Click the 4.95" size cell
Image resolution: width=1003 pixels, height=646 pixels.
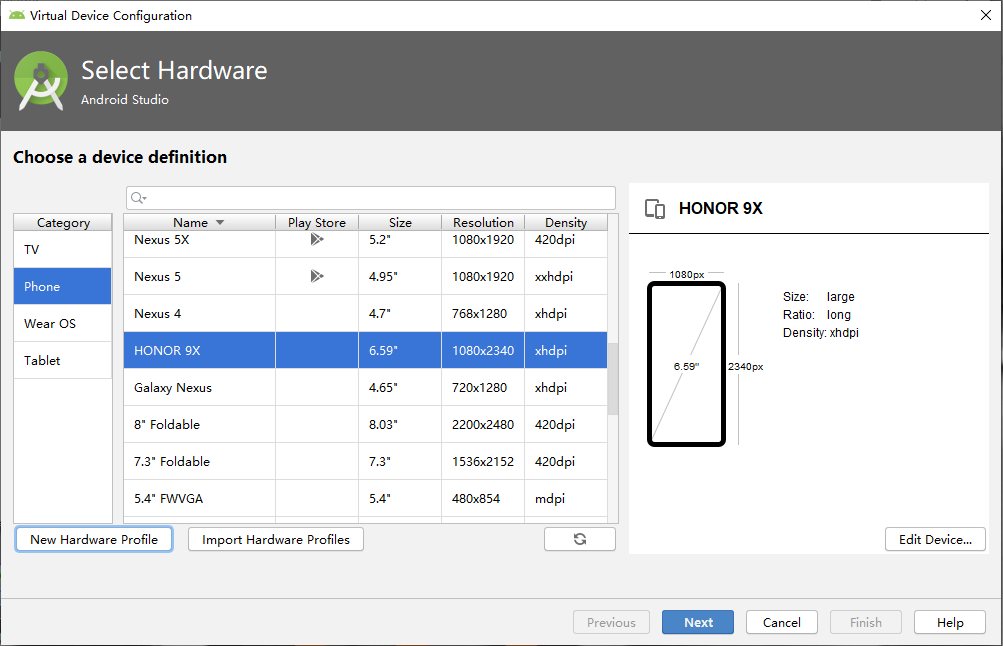pos(400,276)
